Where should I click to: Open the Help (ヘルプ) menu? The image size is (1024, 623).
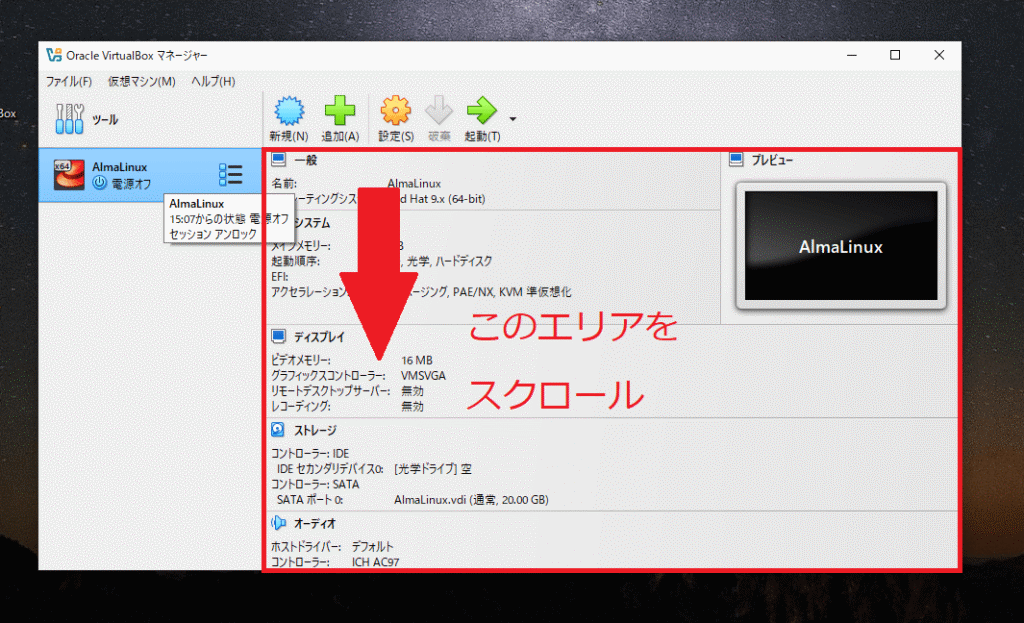pyautogui.click(x=213, y=81)
